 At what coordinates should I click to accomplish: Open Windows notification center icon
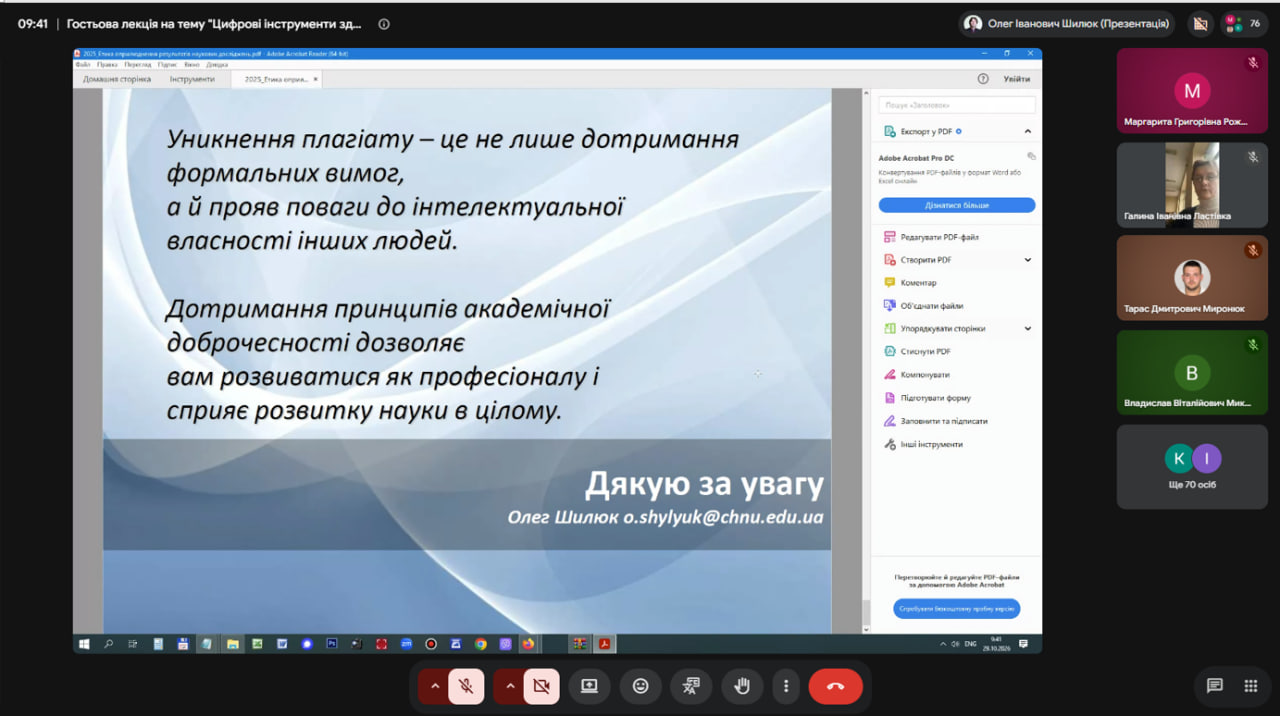tap(1023, 644)
